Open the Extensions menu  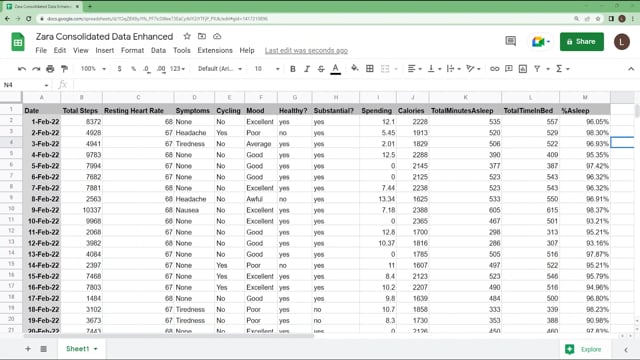pyautogui.click(x=215, y=51)
